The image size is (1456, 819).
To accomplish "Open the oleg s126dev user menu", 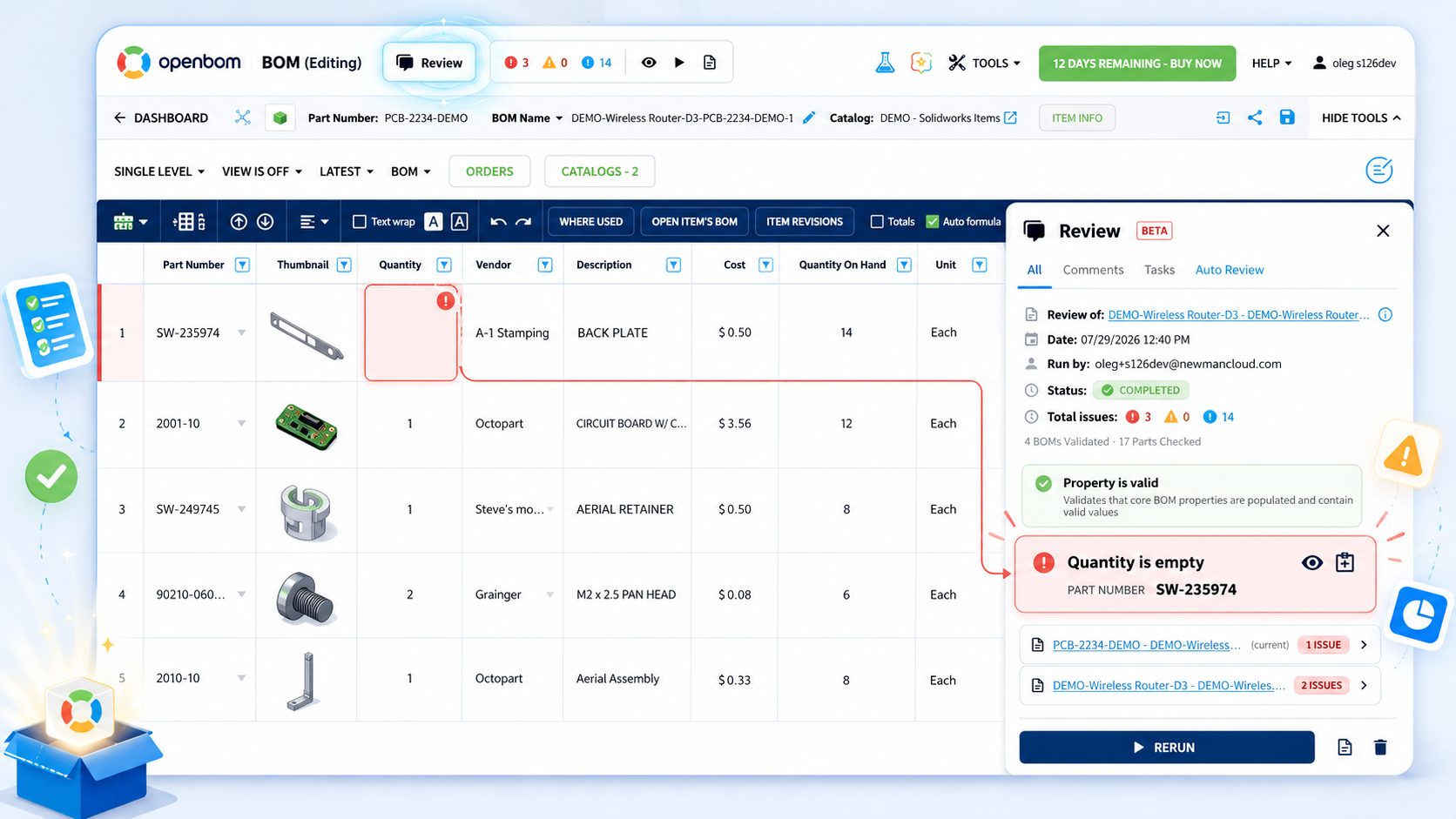I will click(1354, 64).
